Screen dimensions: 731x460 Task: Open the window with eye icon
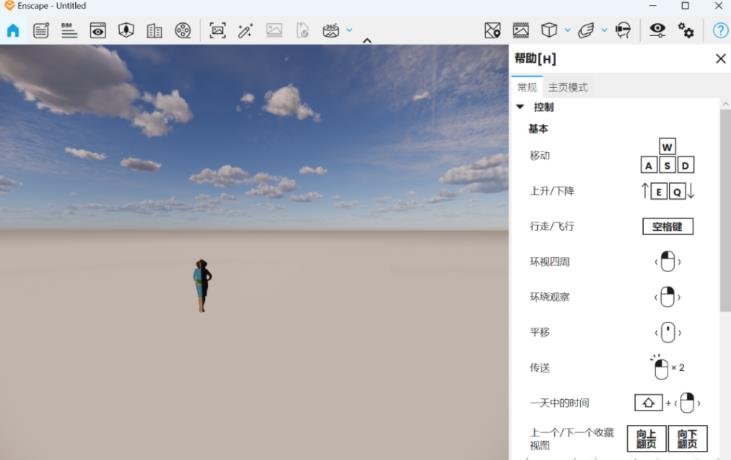(x=97, y=30)
